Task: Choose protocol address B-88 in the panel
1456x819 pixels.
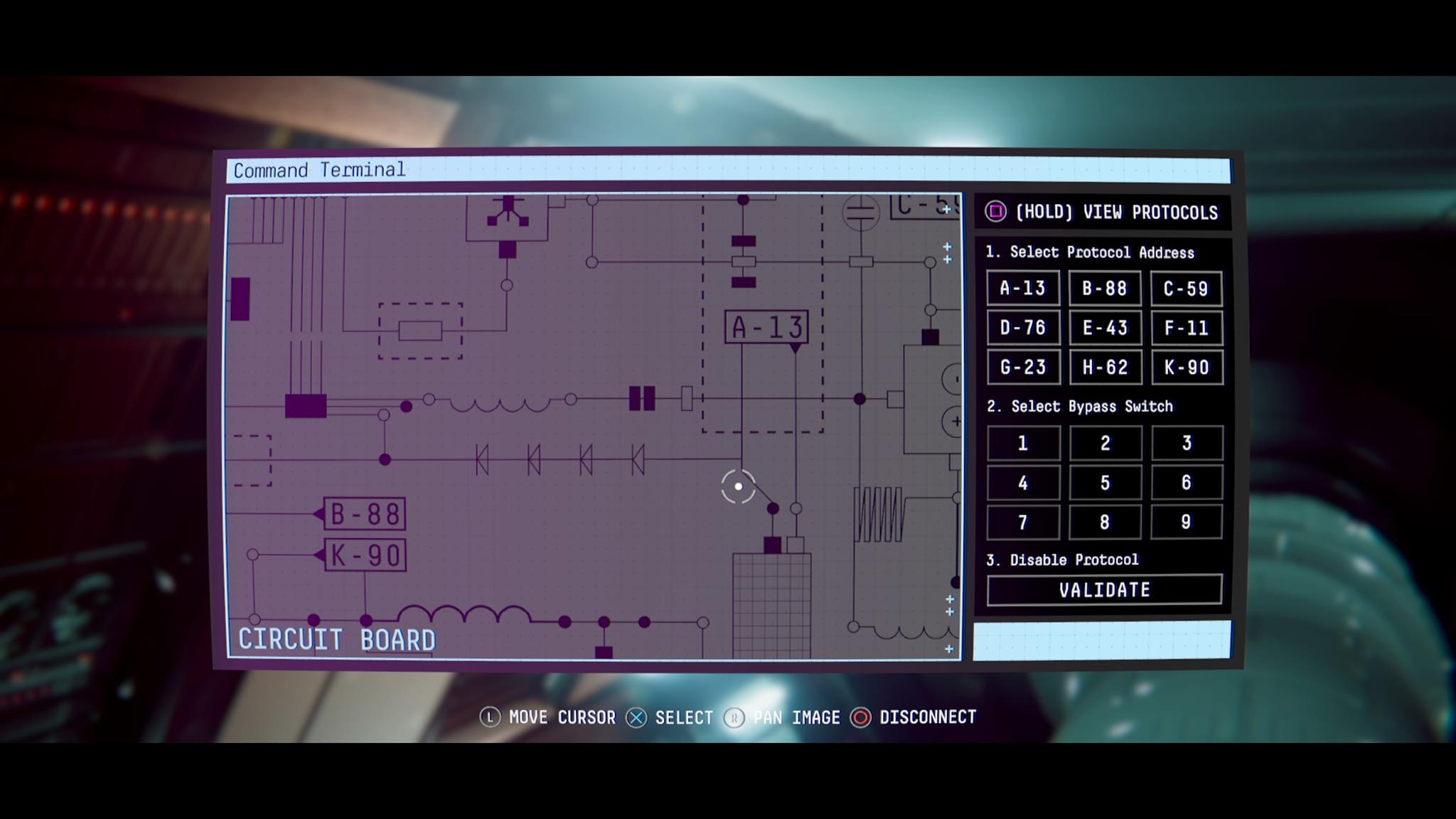Action: tap(1104, 288)
